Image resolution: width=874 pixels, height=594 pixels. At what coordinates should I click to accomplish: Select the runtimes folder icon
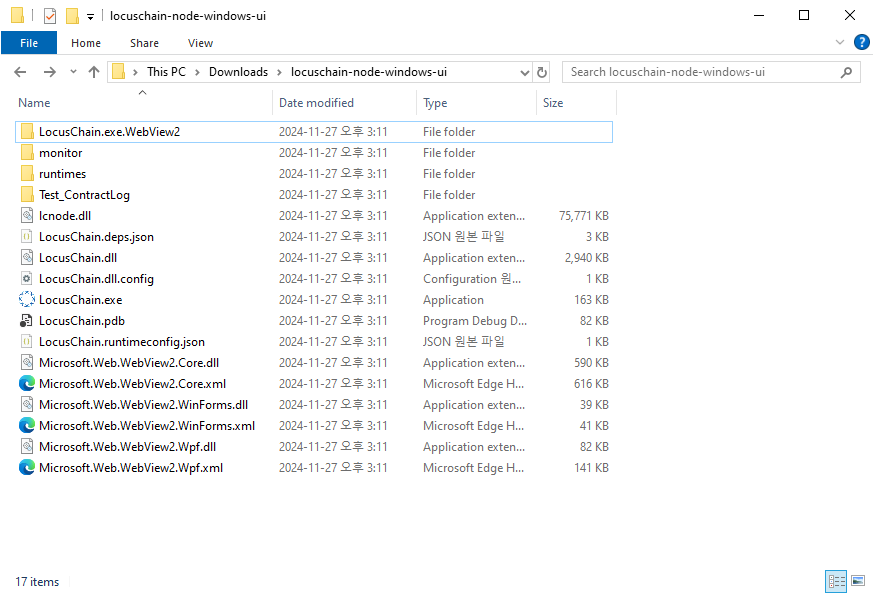pyautogui.click(x=27, y=174)
